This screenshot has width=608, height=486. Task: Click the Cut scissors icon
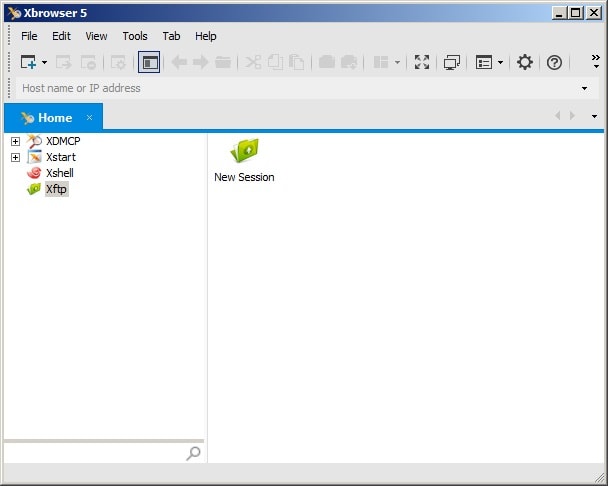coord(253,62)
